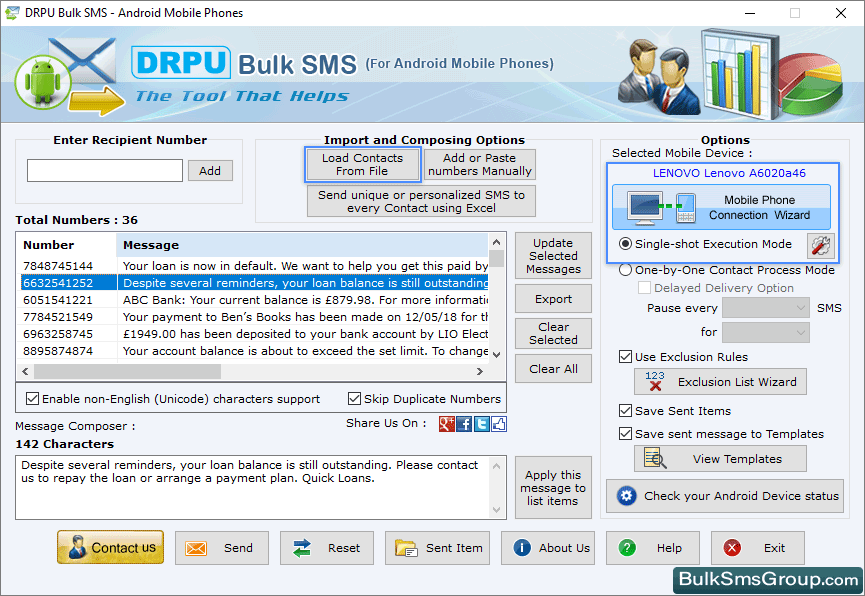Viewport: 865px width, 596px height.
Task: Open Sent Item folder
Action: click(x=437, y=548)
